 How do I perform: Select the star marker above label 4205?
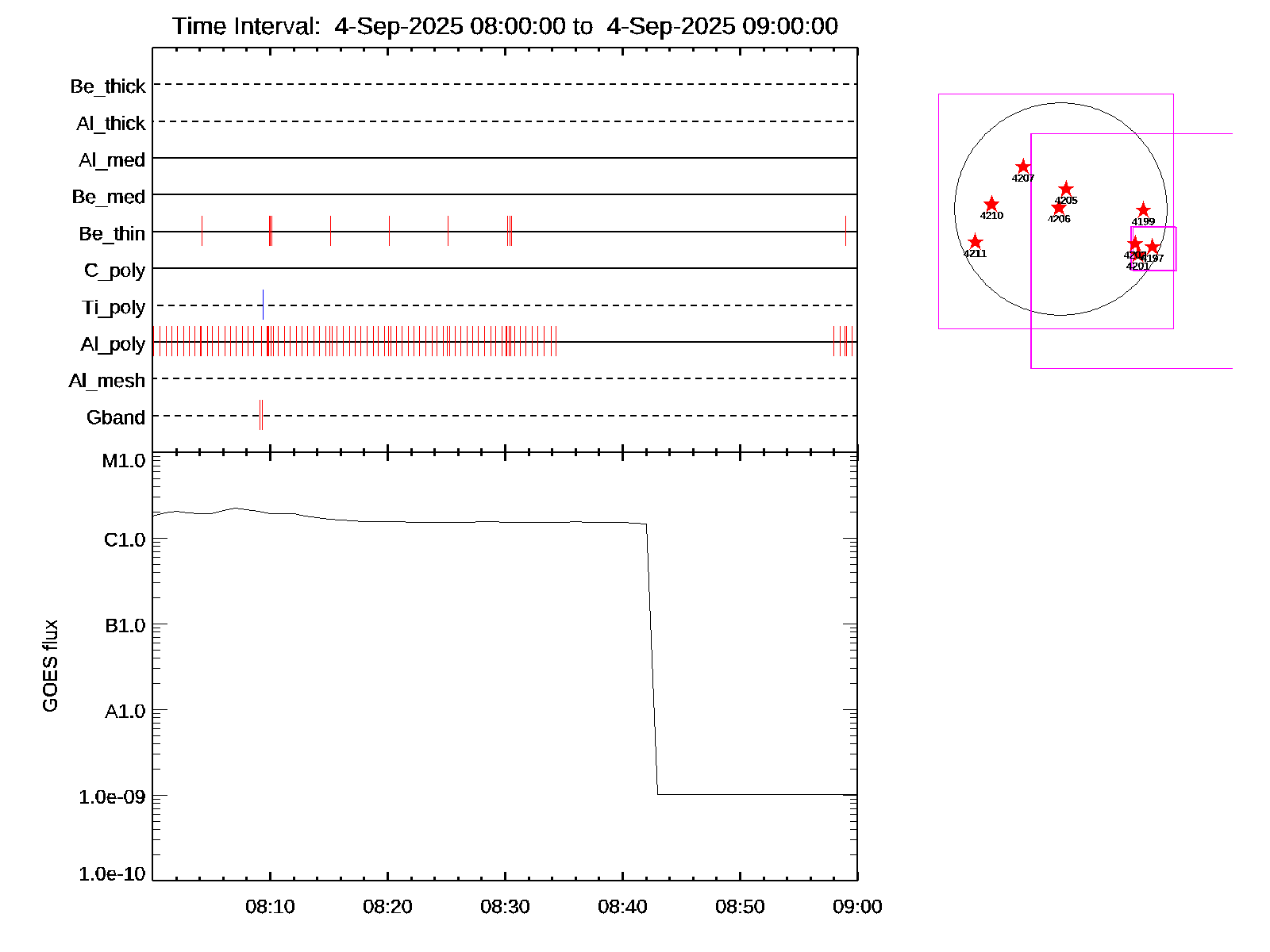tap(1066, 189)
